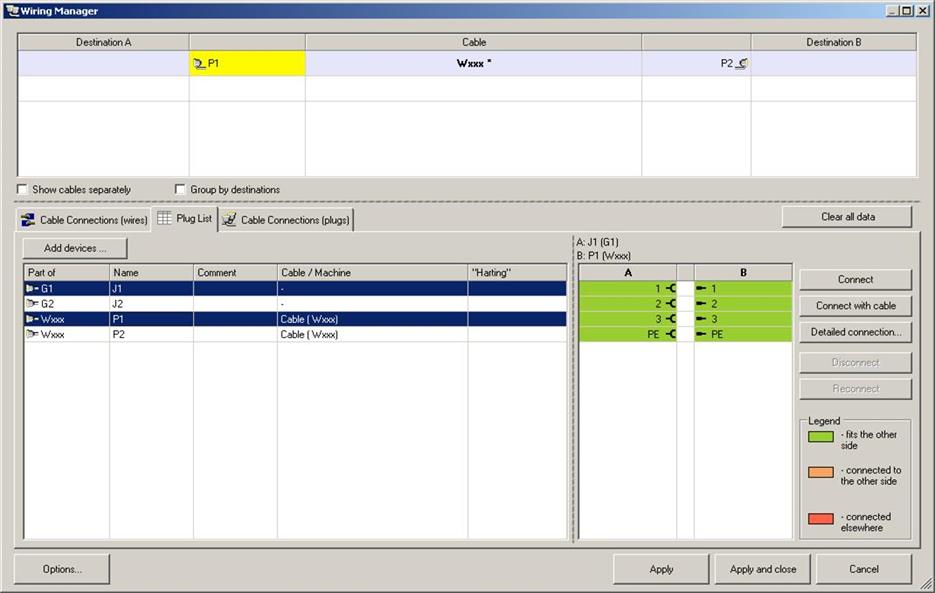Click column A header in pin table
935x593 pixels.
tap(627, 273)
